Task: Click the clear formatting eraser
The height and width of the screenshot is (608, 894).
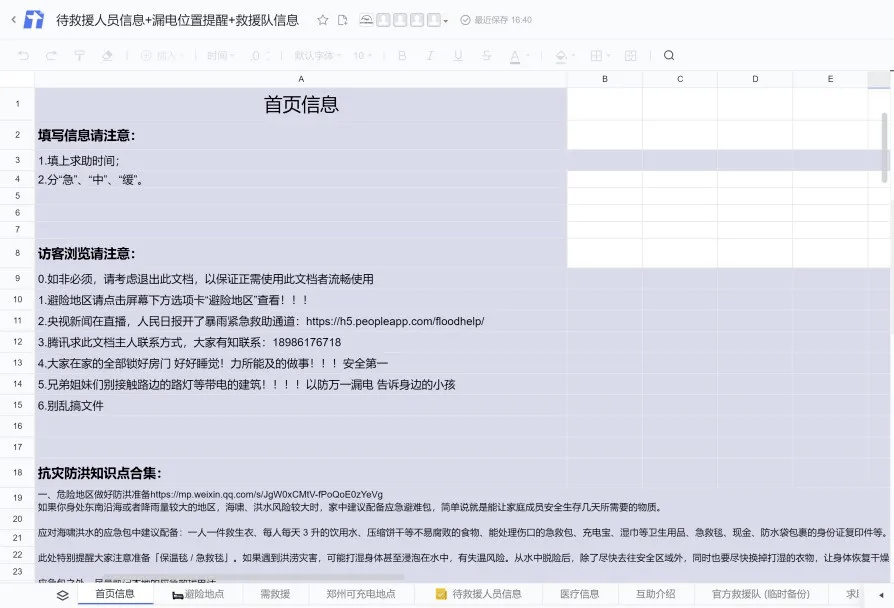Action: pos(107,55)
